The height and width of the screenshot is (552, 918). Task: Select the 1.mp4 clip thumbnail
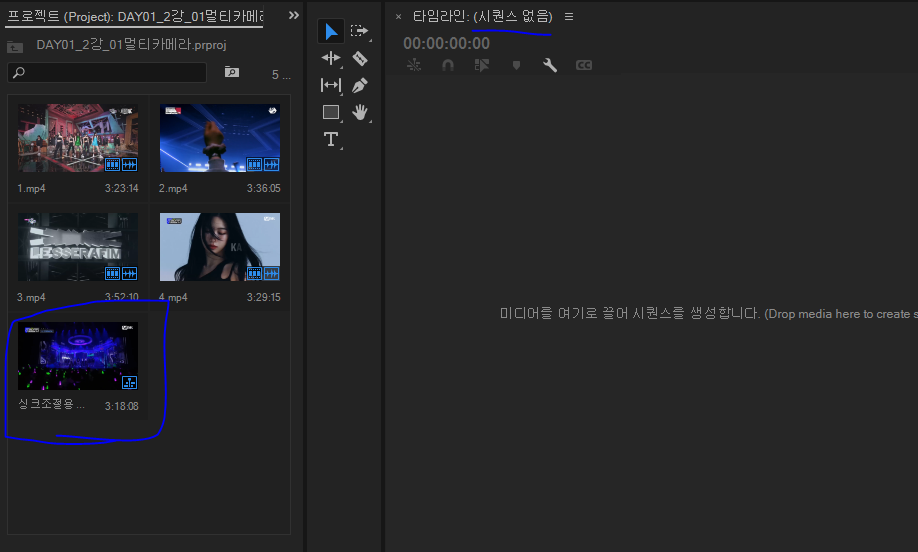78,138
